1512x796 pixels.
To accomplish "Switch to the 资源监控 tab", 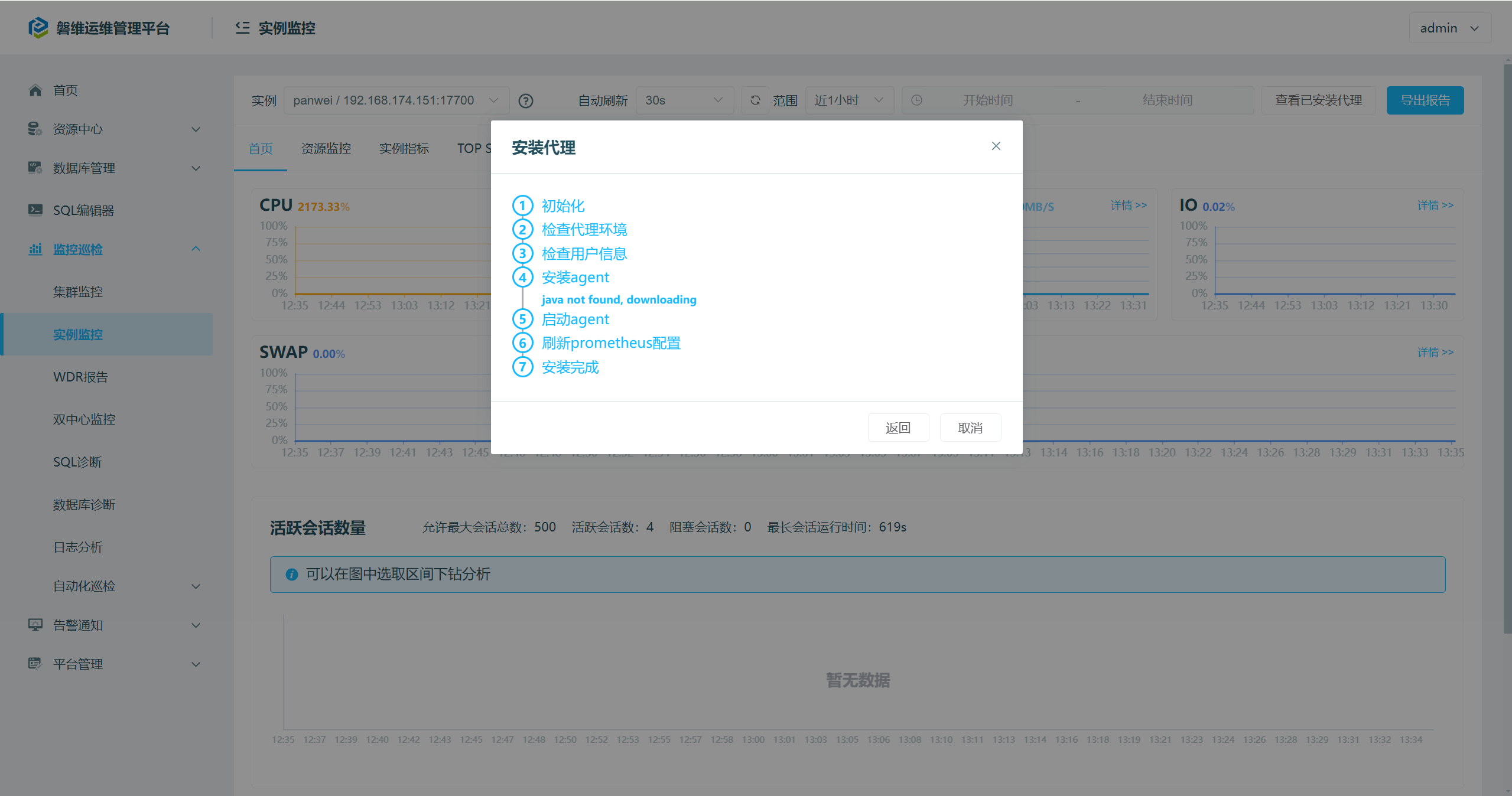I will (326, 149).
